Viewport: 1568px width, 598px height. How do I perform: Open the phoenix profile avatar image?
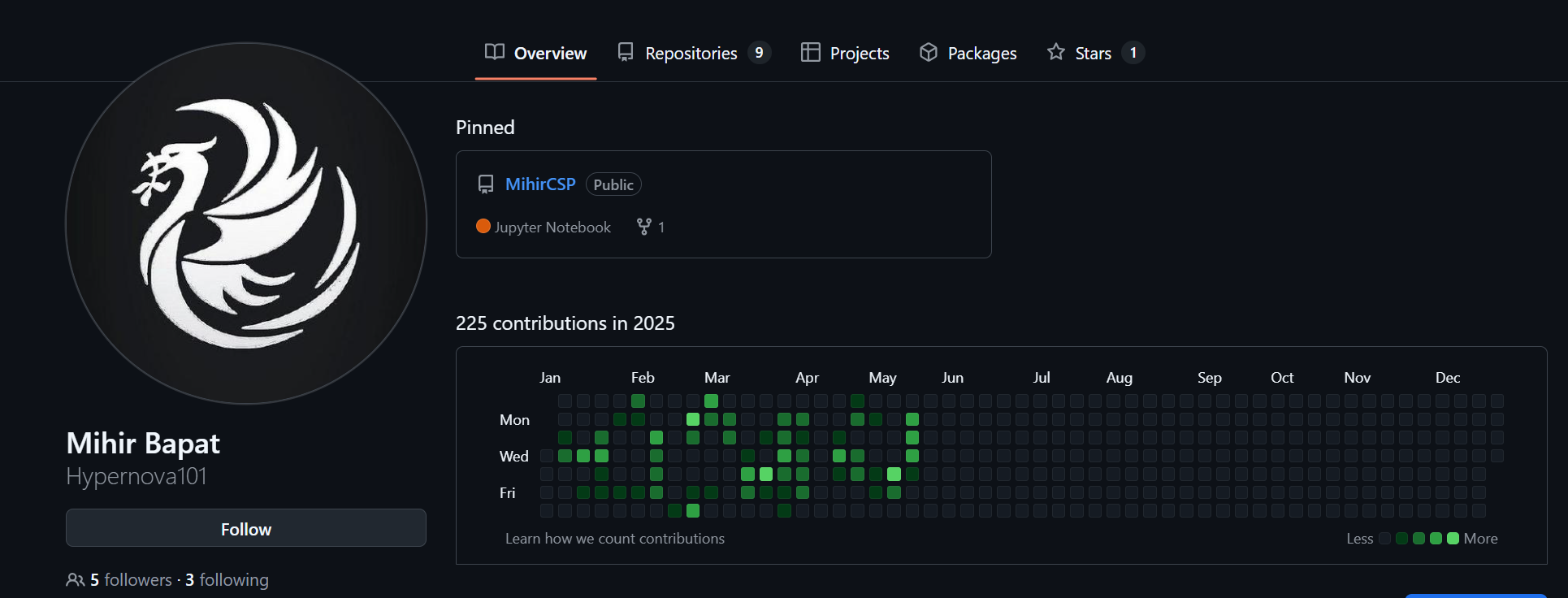point(246,223)
